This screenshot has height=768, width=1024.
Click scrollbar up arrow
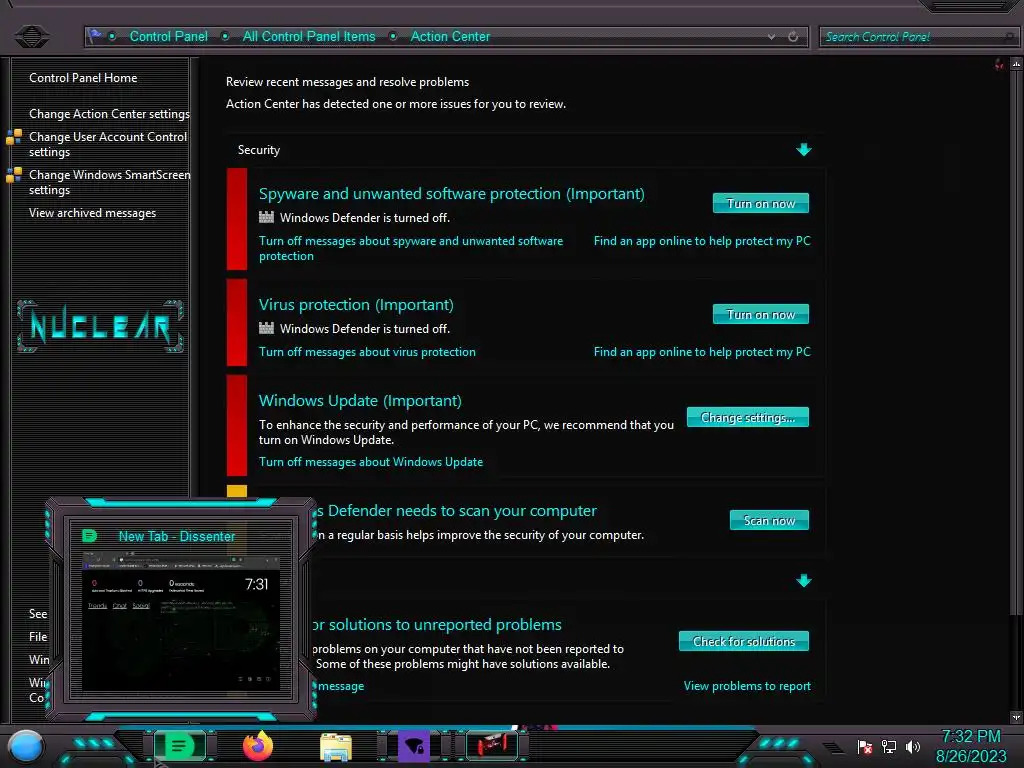1016,64
